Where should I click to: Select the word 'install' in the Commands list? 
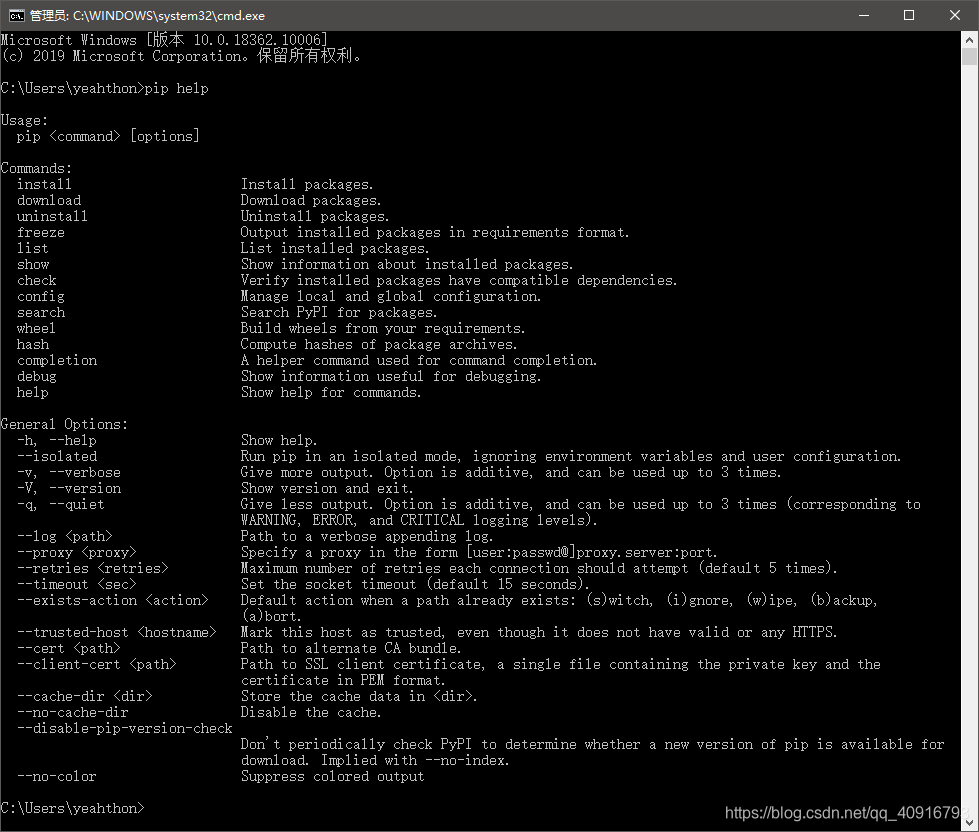[x=46, y=183]
